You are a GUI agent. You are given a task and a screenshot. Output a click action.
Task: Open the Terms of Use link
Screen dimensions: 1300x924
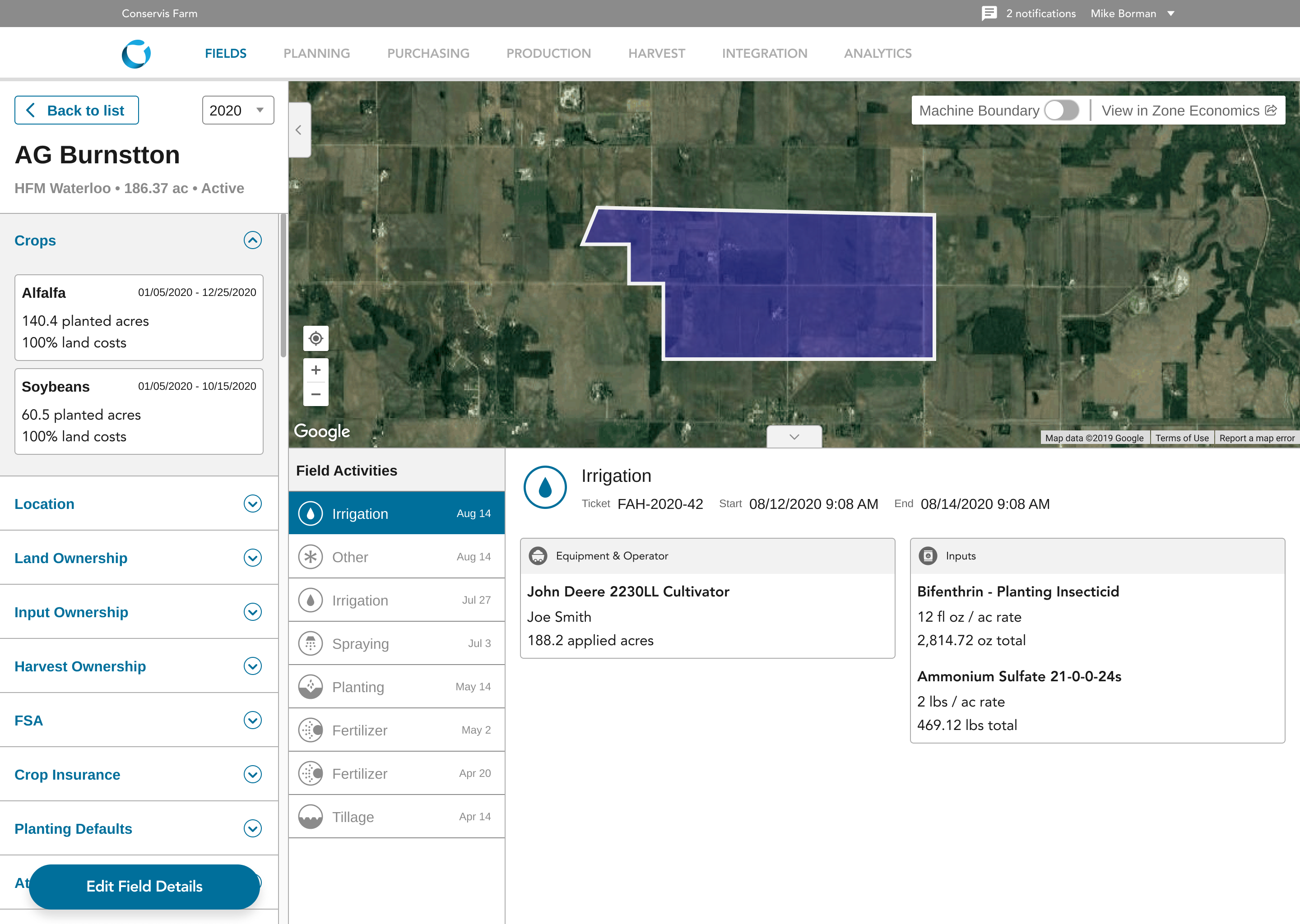(x=1182, y=438)
